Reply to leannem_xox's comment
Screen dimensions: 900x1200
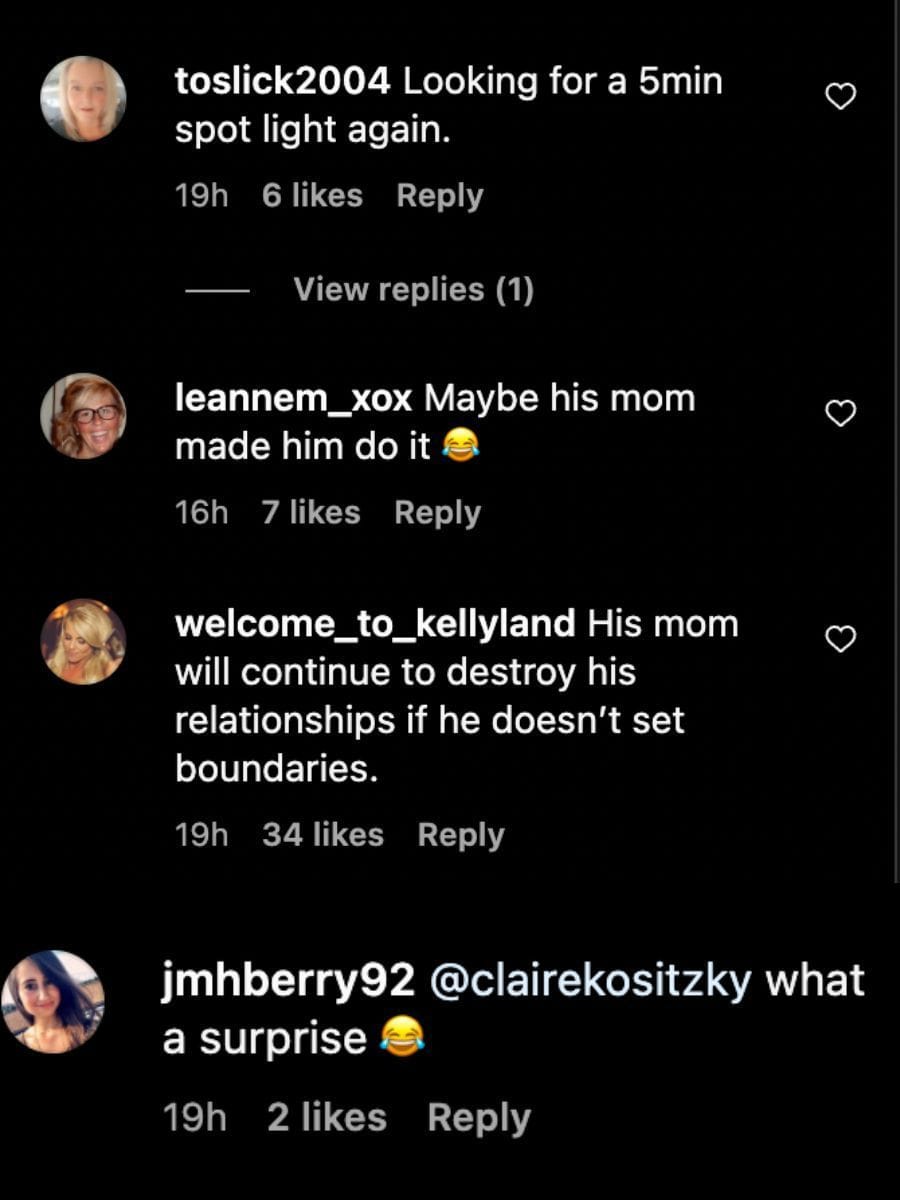pyautogui.click(x=437, y=512)
